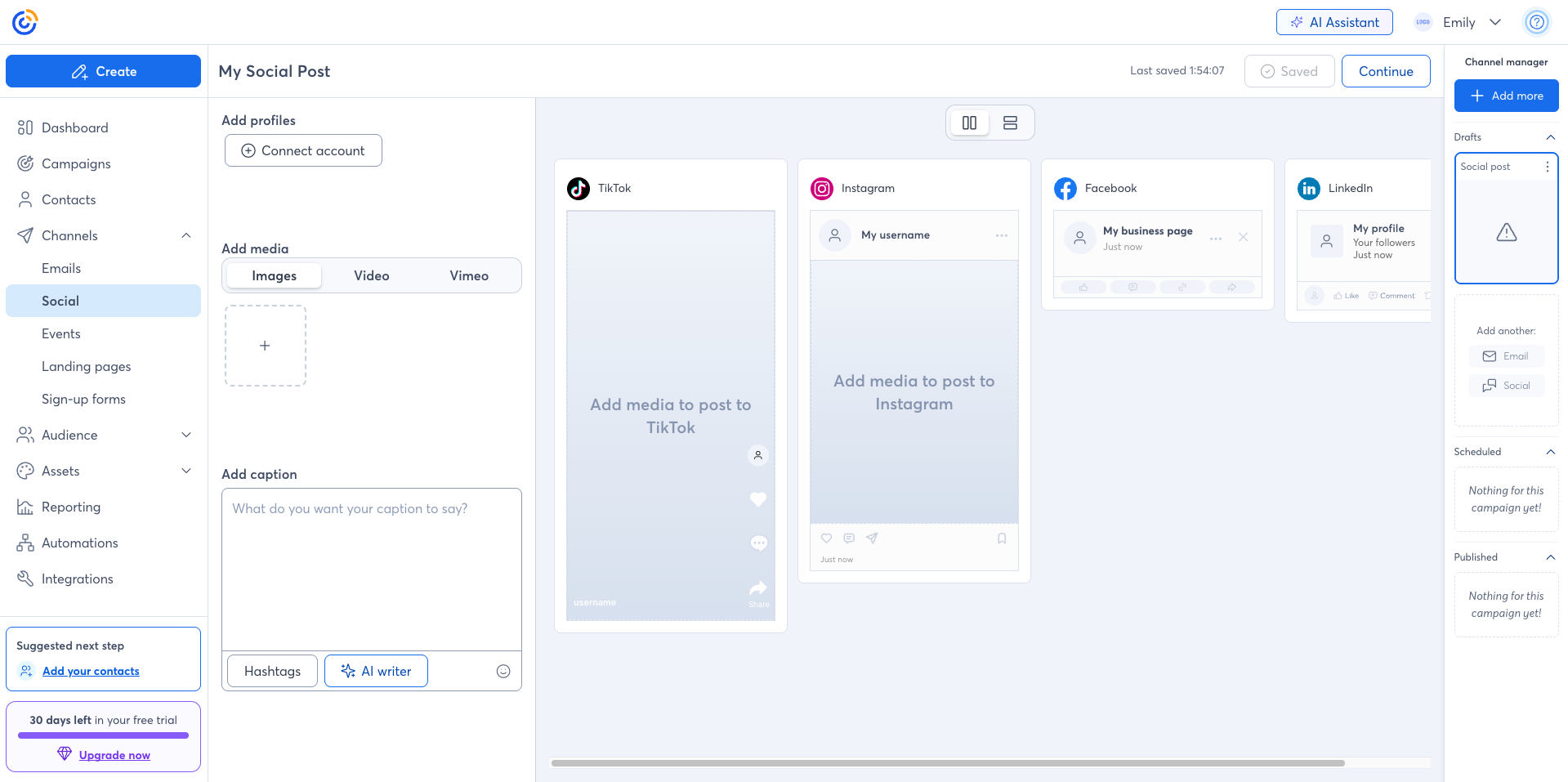
Task: Collapse the Drafts section
Action: coord(1550,137)
